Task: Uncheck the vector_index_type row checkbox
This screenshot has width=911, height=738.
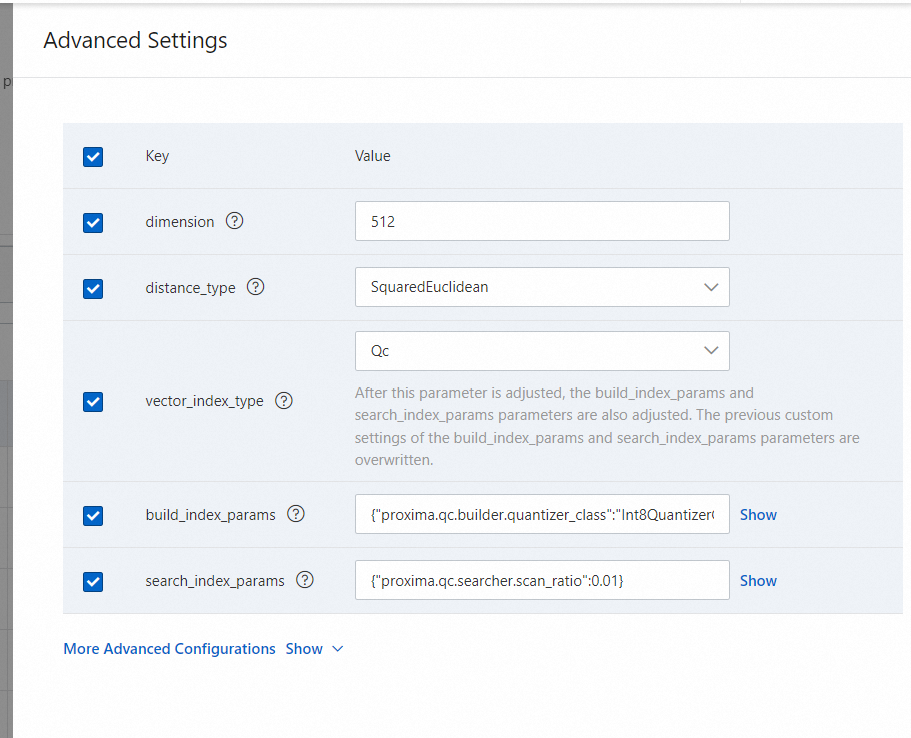Action: 93,401
